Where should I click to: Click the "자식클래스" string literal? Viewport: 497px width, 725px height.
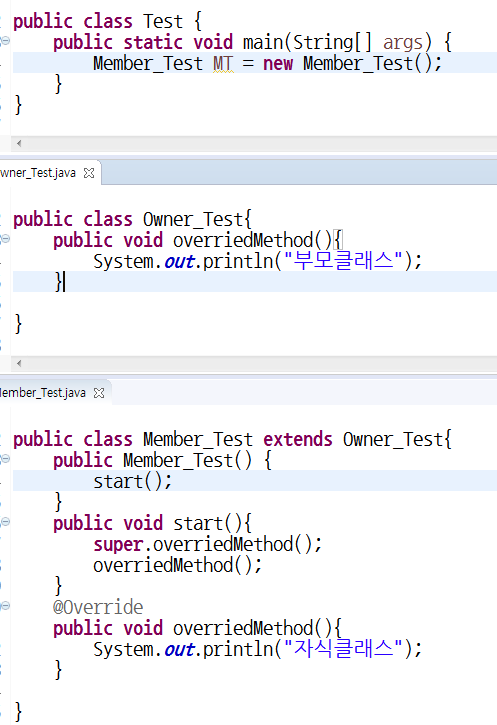click(x=343, y=648)
